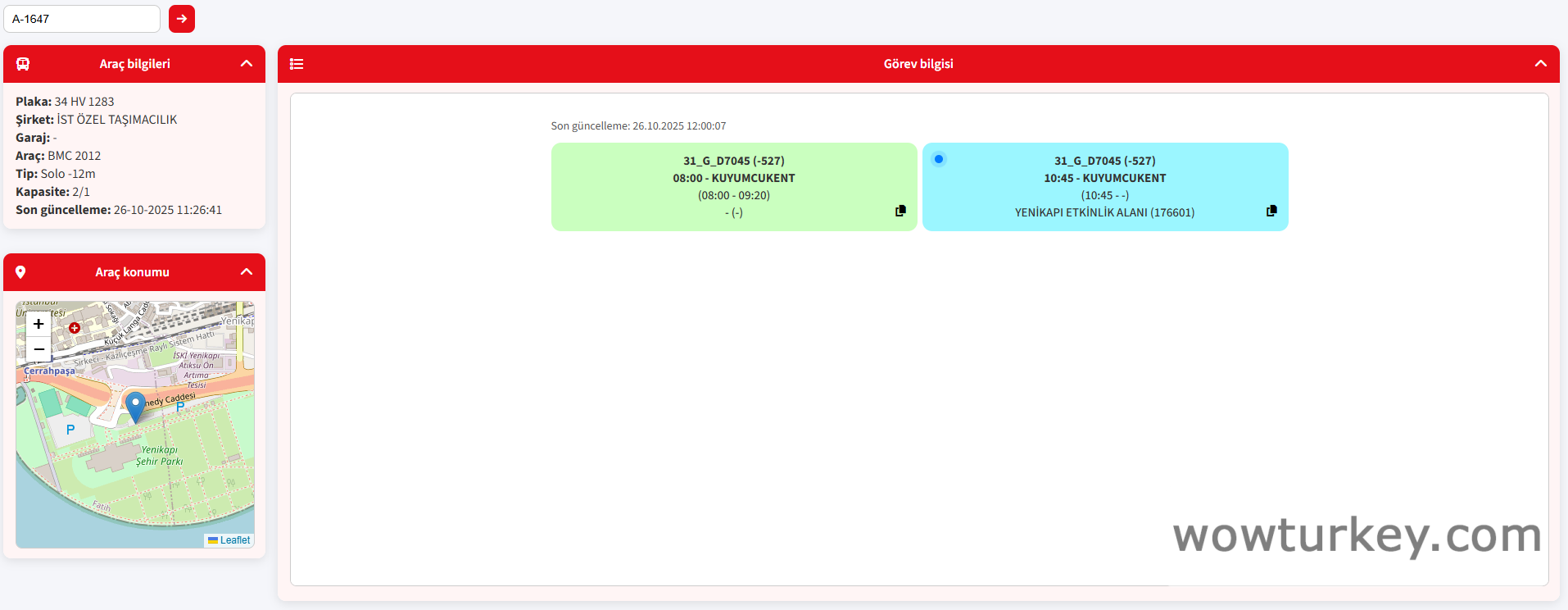Click the Araç bilgileri header title
This screenshot has height=610, width=1568.
point(134,64)
